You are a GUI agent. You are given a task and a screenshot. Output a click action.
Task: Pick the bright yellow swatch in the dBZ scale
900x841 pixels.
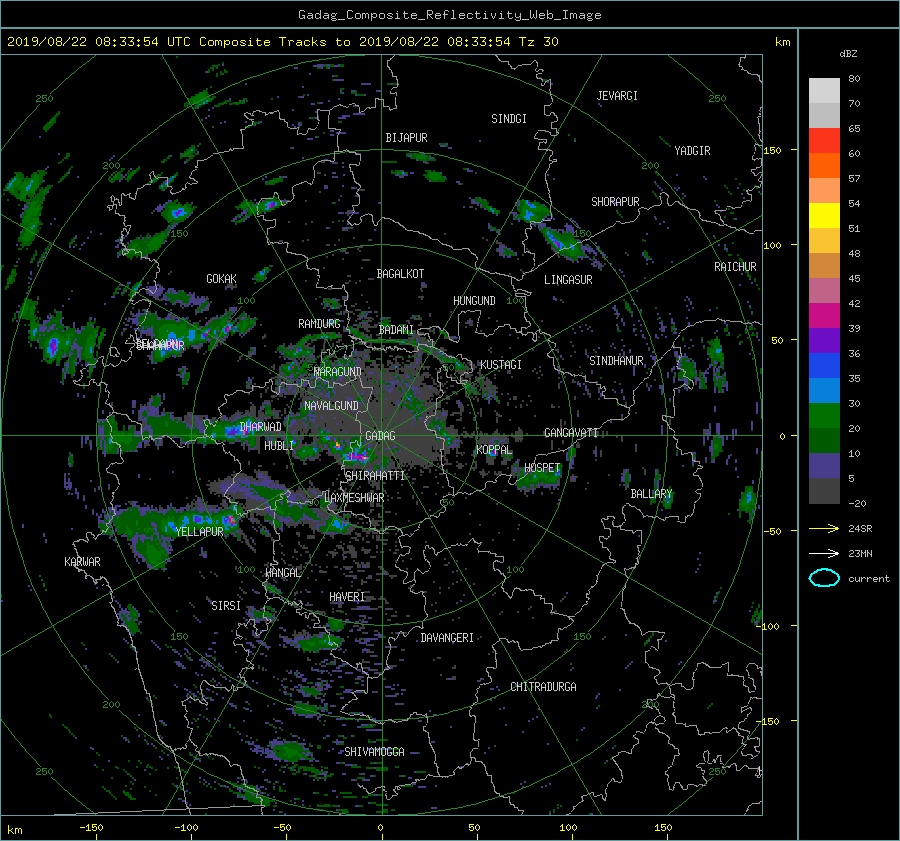(824, 215)
